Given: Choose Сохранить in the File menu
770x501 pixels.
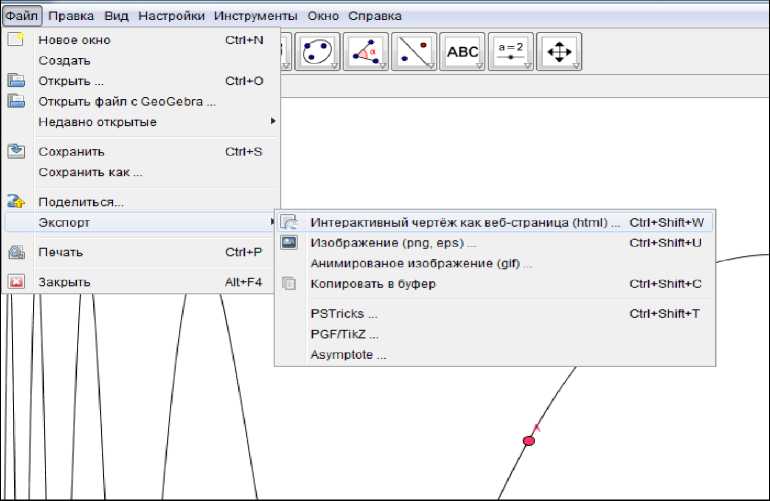Looking at the screenshot, I should click(141, 152).
